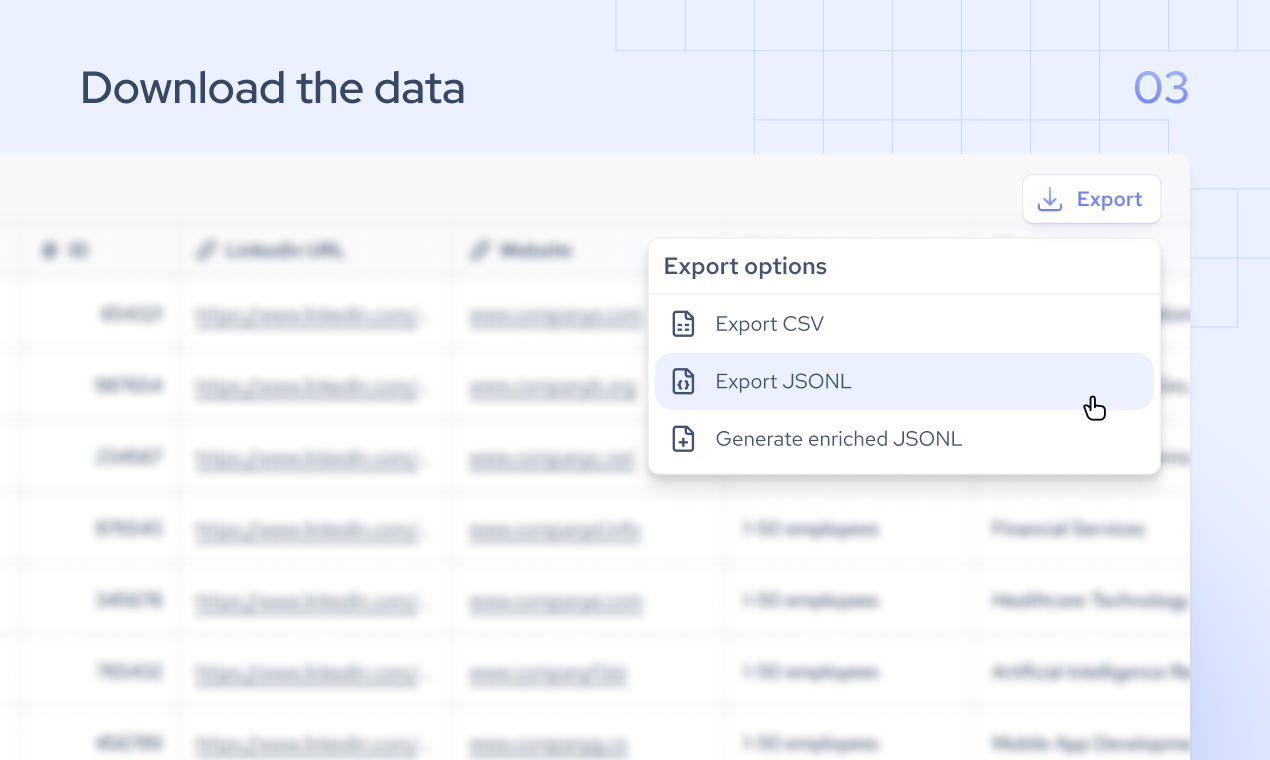
Task: Click the CSV file icon next to Export CSV
Action: [x=683, y=323]
